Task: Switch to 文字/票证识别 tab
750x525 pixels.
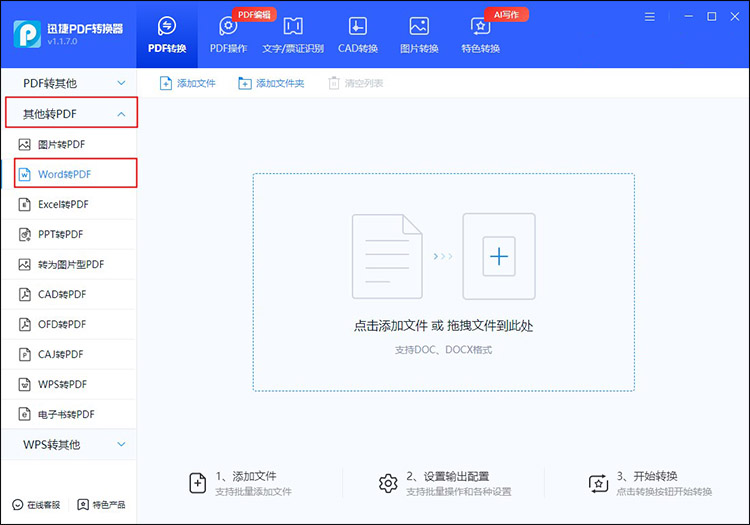Action: pyautogui.click(x=293, y=35)
